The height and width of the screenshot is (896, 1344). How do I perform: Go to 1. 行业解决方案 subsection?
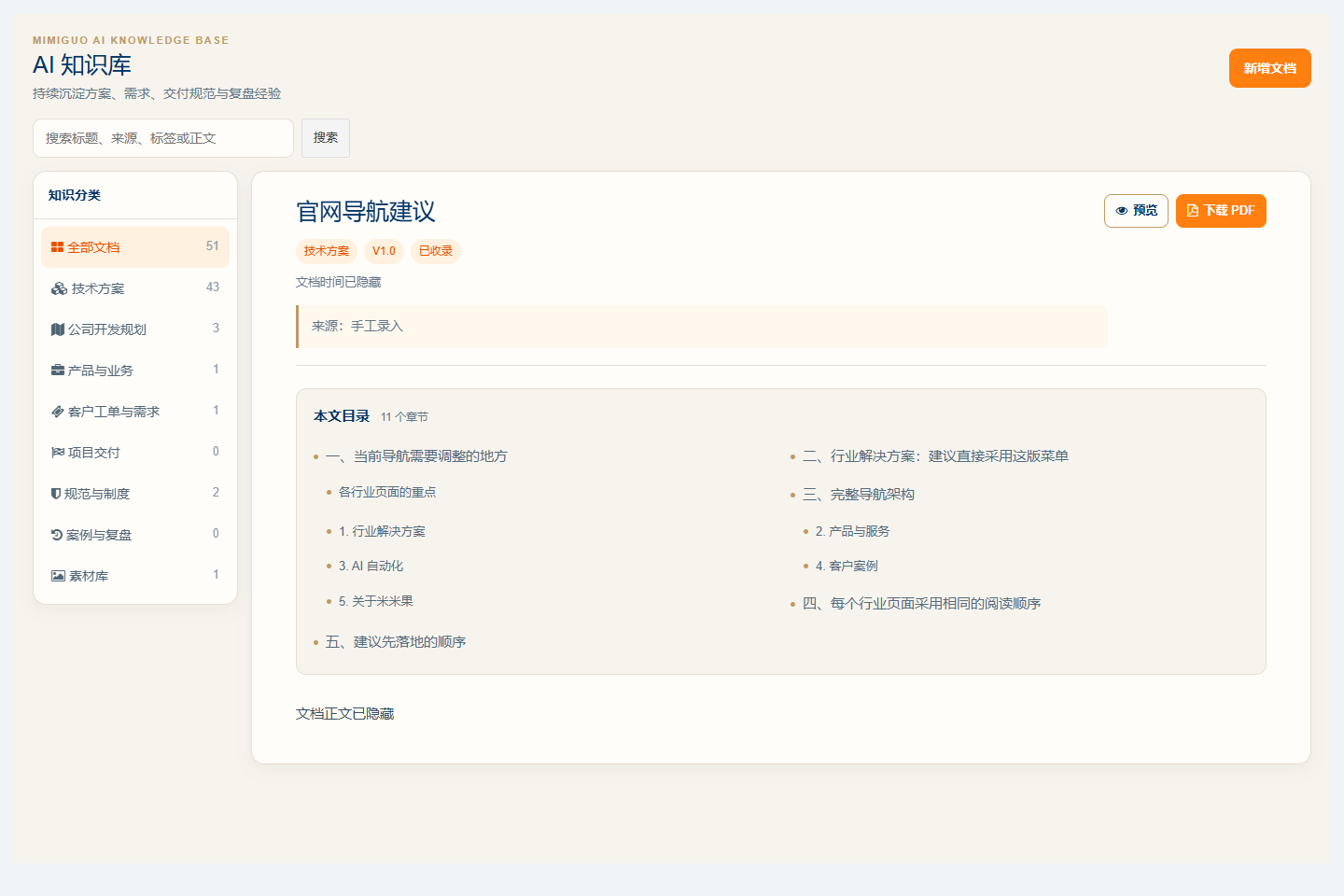pyautogui.click(x=382, y=531)
